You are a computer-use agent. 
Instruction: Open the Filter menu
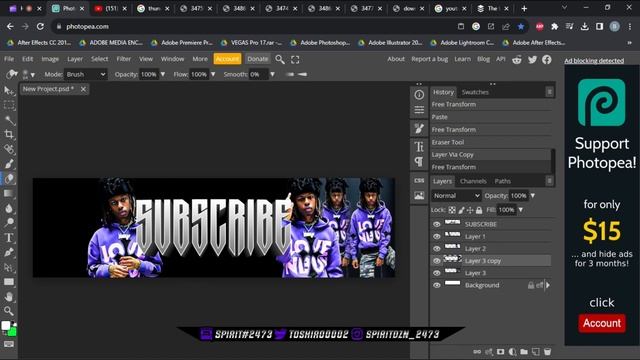(x=124, y=59)
